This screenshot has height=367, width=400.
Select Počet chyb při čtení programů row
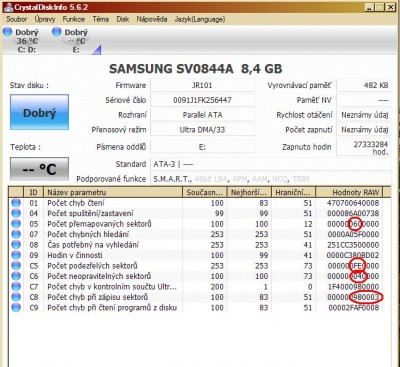pyautogui.click(x=112, y=308)
